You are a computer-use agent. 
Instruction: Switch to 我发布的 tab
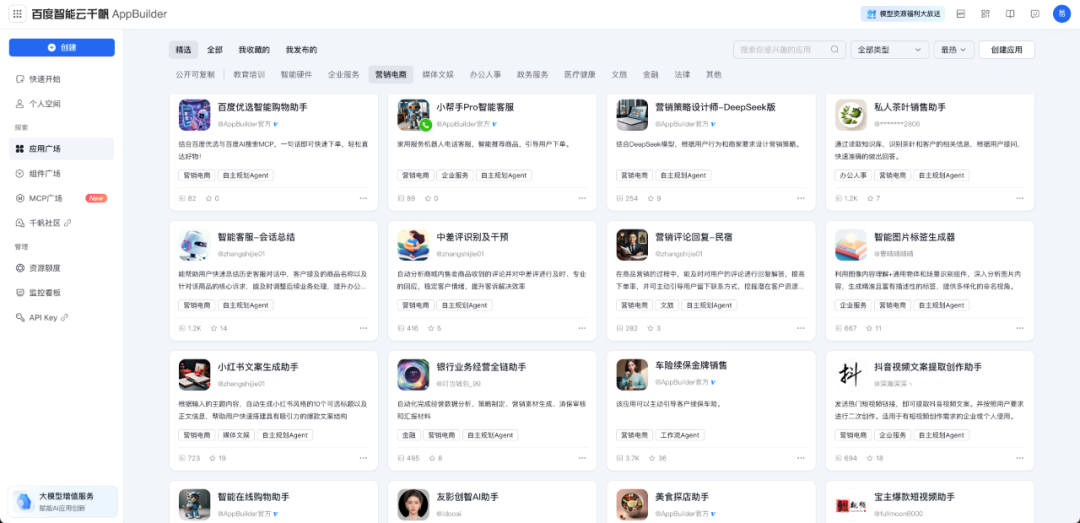302,50
